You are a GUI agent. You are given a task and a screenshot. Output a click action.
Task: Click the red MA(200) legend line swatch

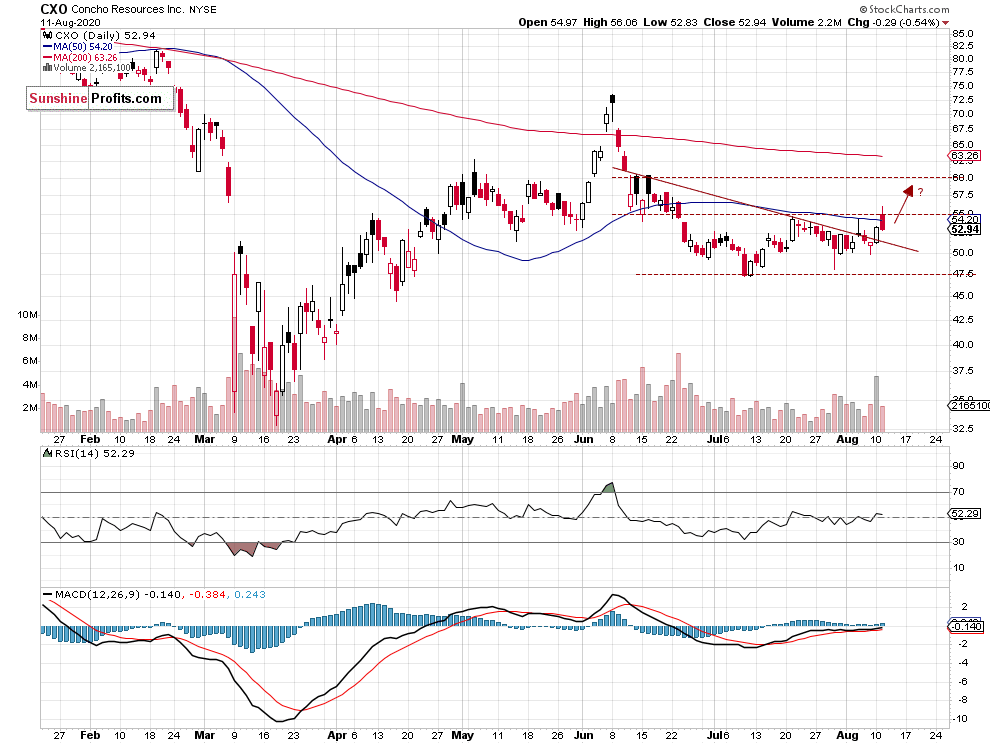(x=47, y=57)
